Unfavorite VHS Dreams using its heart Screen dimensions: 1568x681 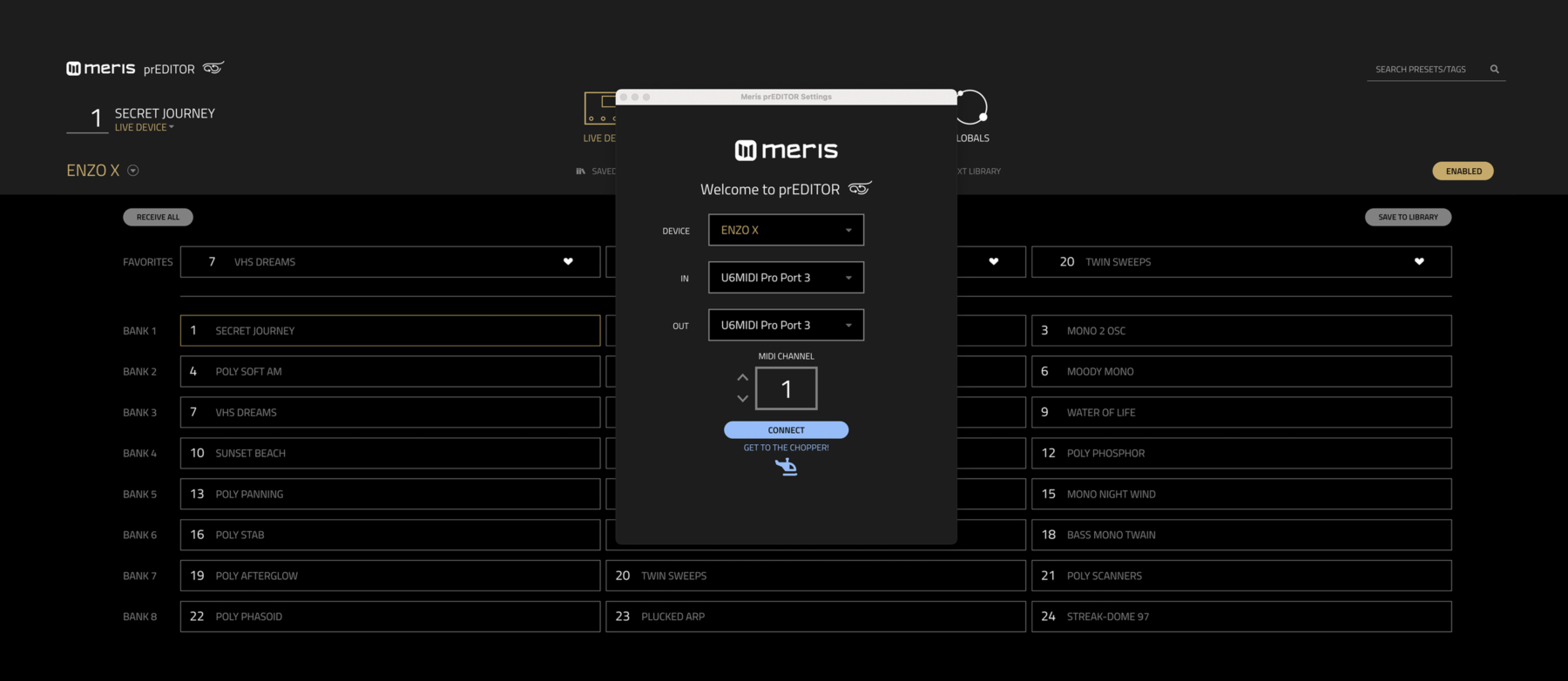tap(568, 261)
